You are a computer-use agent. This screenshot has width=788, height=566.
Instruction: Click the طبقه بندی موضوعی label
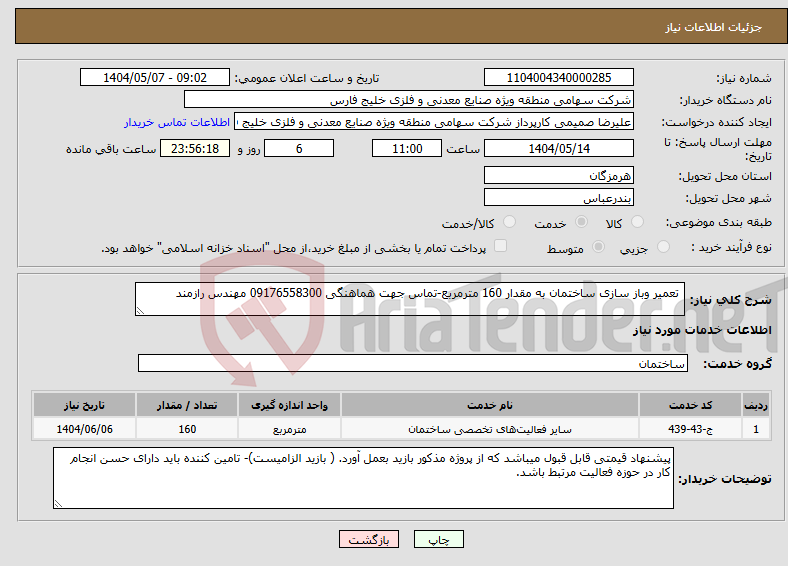[x=719, y=222]
